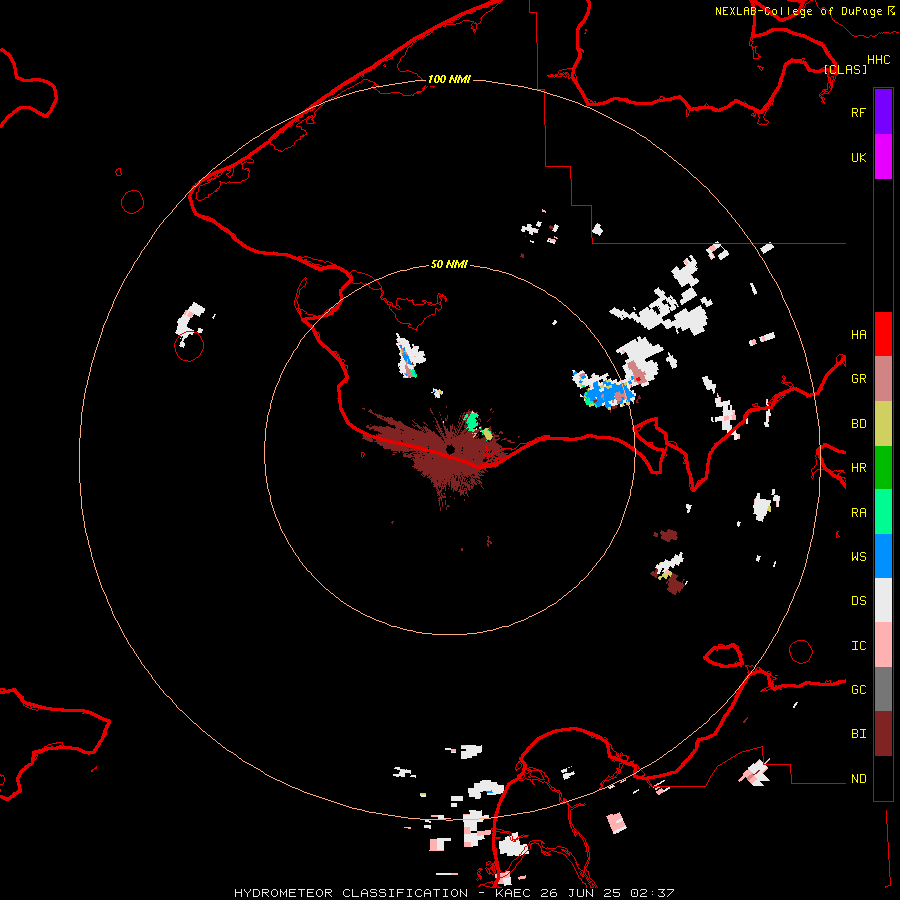Click the '[CLAS]' unit label
Viewport: 900px width, 900px height.
click(845, 69)
